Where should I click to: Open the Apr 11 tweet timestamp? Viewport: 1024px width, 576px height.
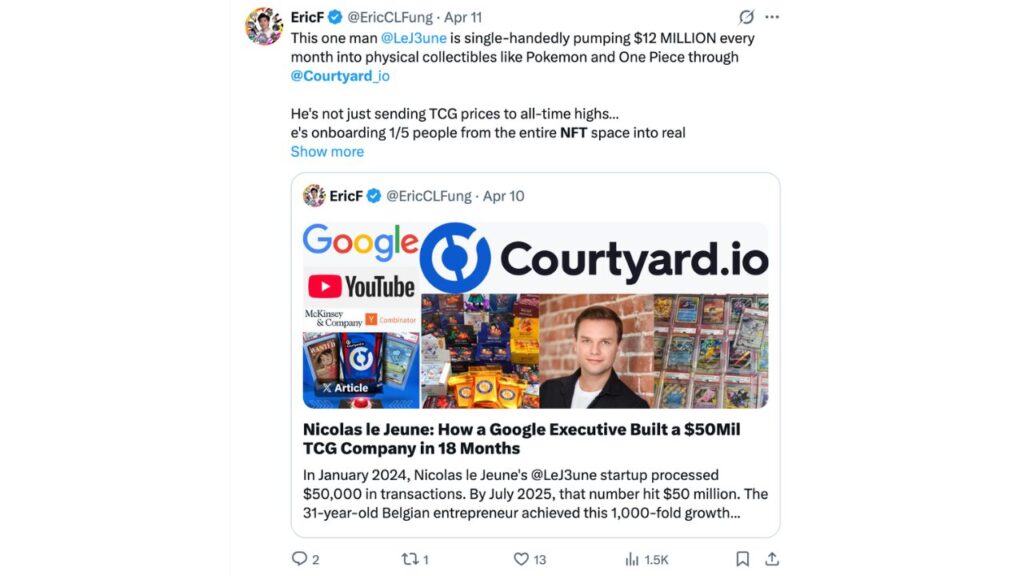(x=462, y=17)
